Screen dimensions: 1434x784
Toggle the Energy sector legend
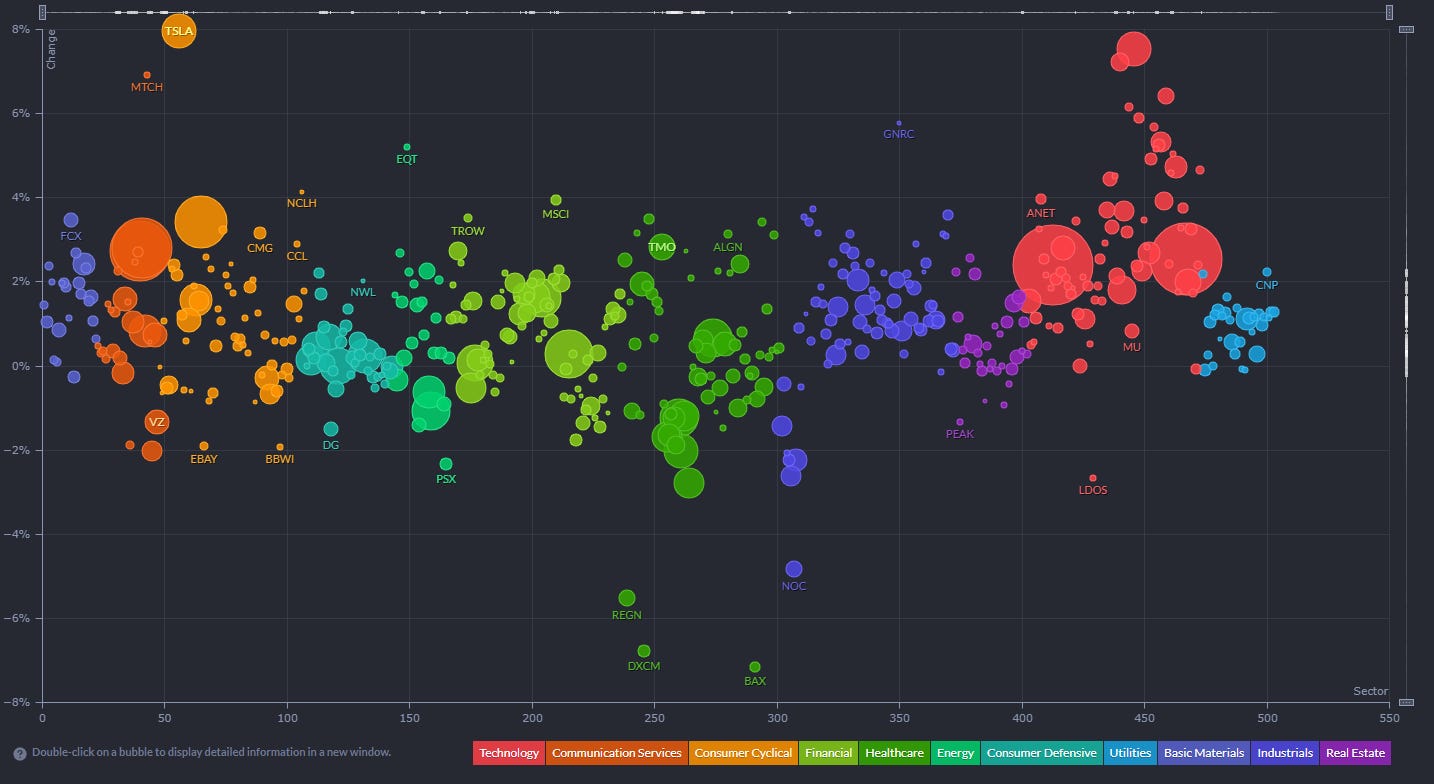coord(955,753)
